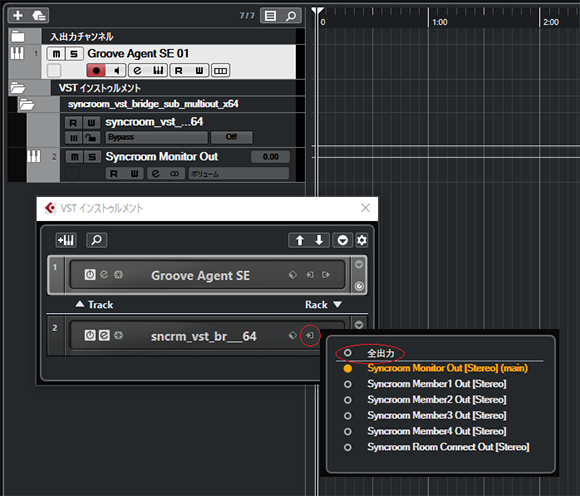Open the ボリューム automation parameter dropdown
The height and width of the screenshot is (496, 580).
point(239,173)
